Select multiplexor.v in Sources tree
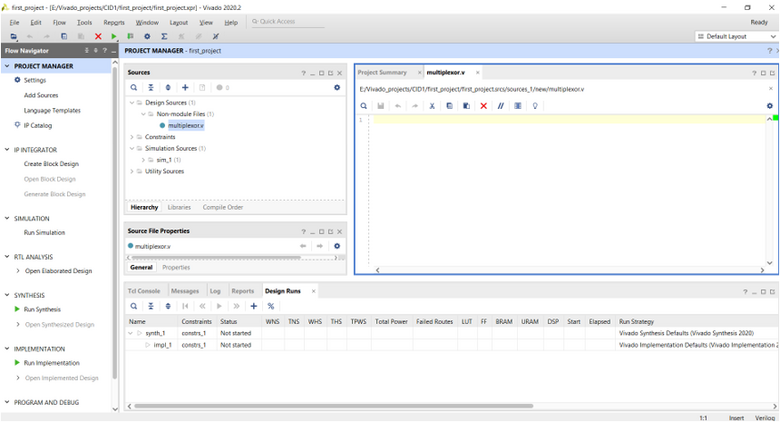 [186, 125]
